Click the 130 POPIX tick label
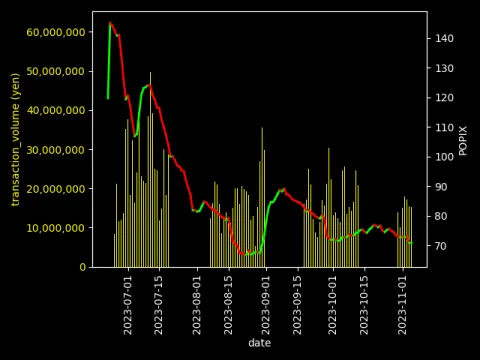Viewport: 480px width, 360px height. pos(445,68)
